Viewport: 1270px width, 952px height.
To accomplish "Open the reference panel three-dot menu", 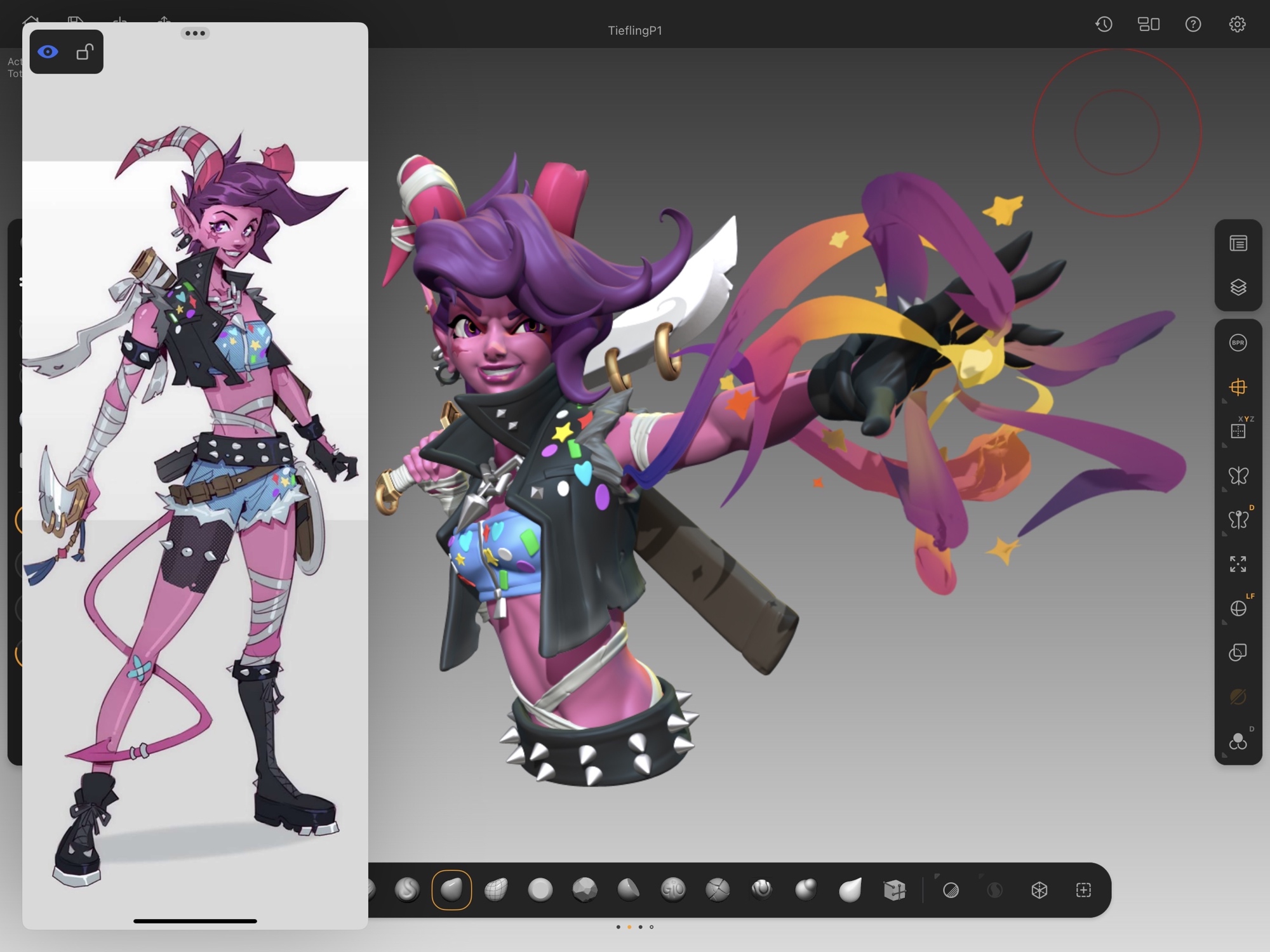I will (x=195, y=33).
